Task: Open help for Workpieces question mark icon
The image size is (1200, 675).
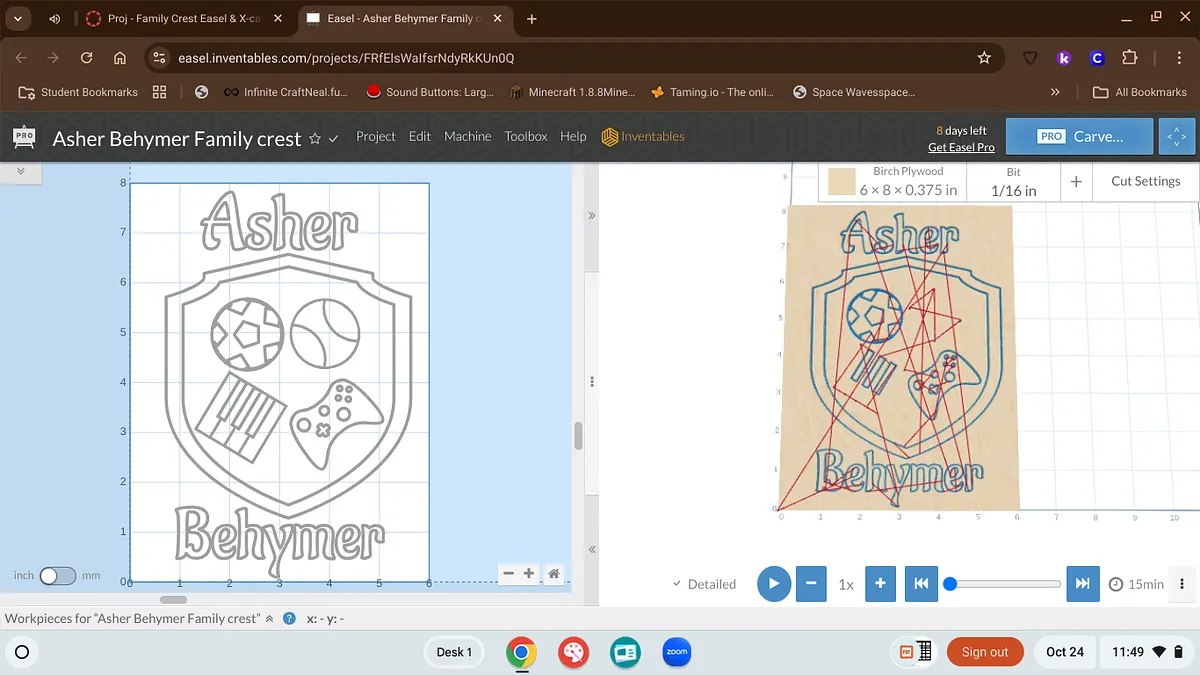Action: [289, 619]
